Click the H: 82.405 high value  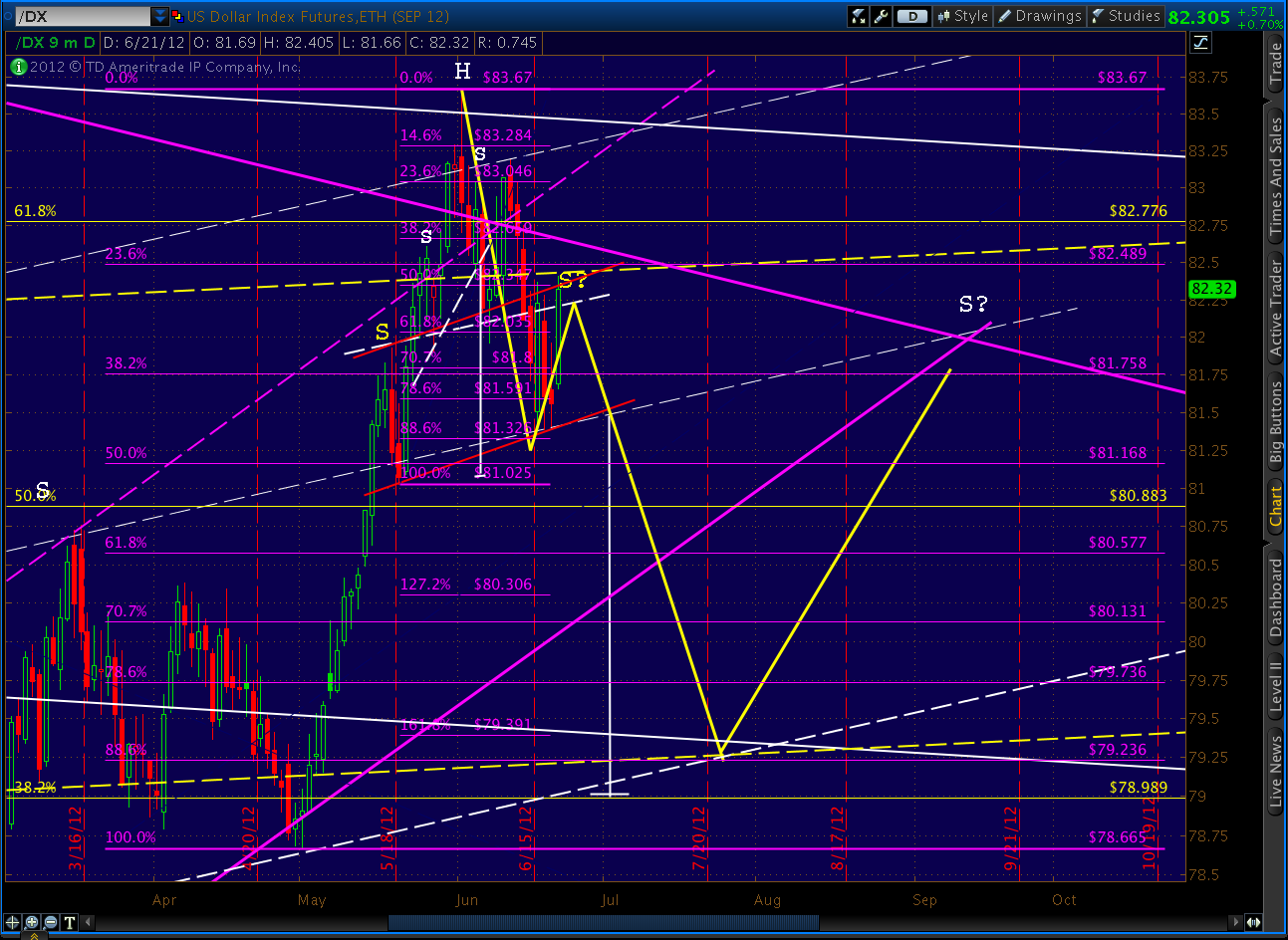pos(298,42)
